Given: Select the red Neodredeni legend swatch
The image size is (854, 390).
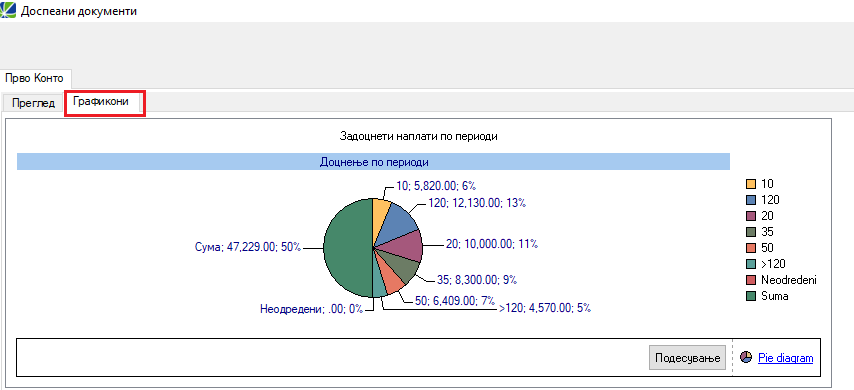Looking at the screenshot, I should 751,280.
